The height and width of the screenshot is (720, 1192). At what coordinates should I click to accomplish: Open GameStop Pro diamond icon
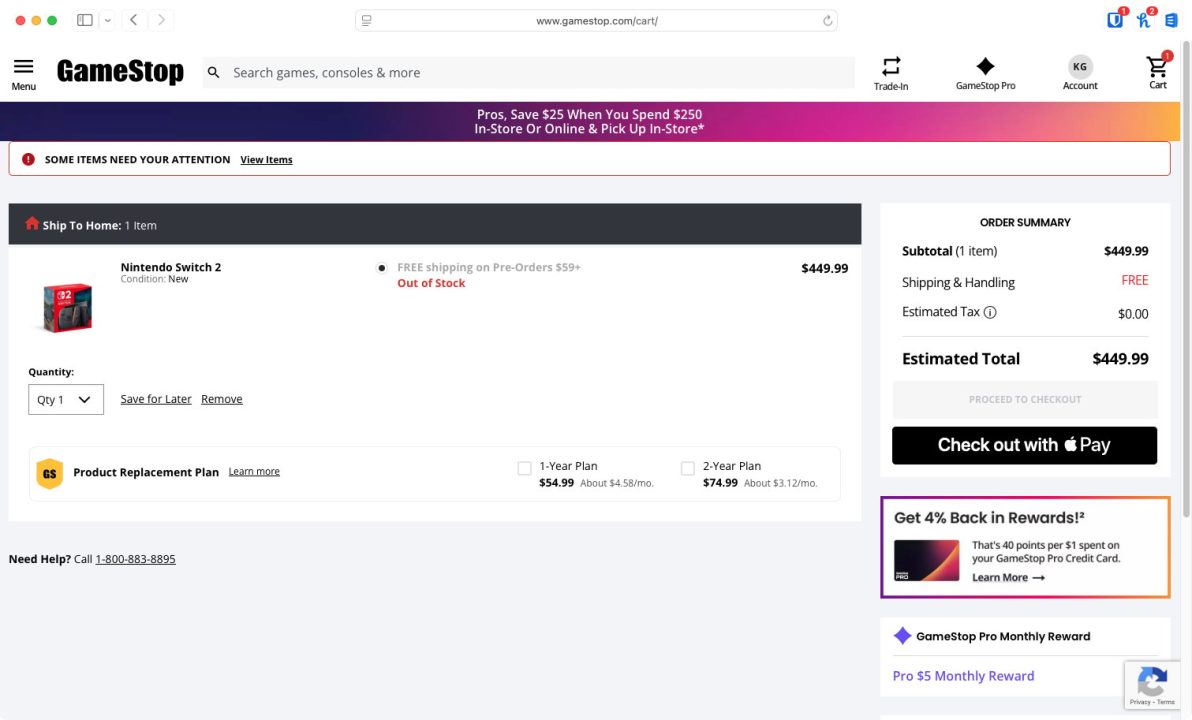click(984, 64)
